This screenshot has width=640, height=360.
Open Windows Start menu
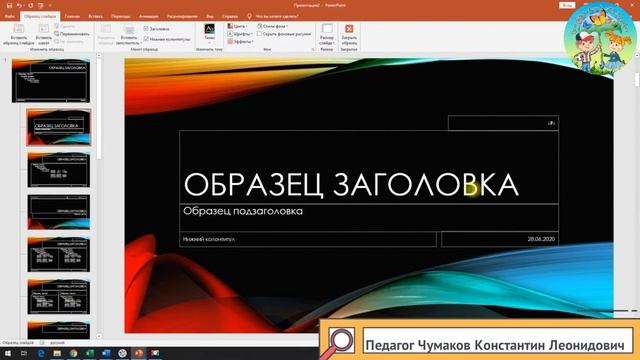[x=8, y=353]
